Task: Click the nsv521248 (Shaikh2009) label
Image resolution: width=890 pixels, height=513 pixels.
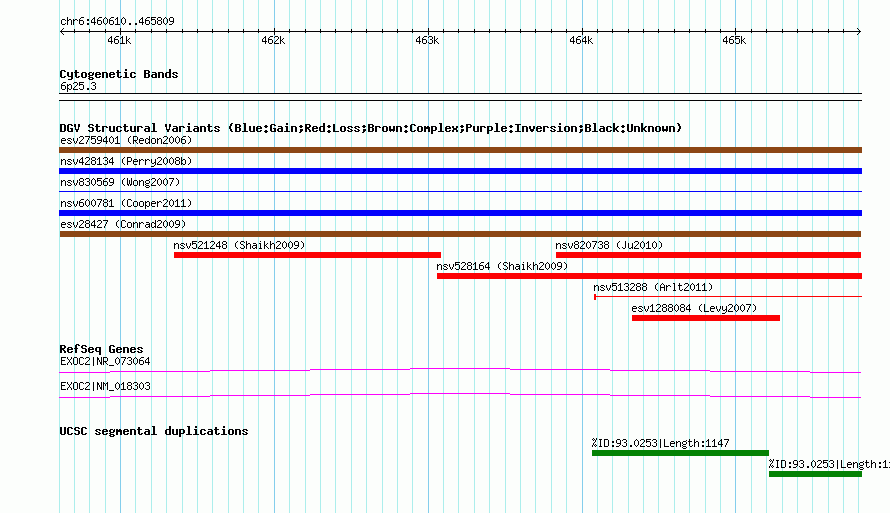Action: pos(239,245)
